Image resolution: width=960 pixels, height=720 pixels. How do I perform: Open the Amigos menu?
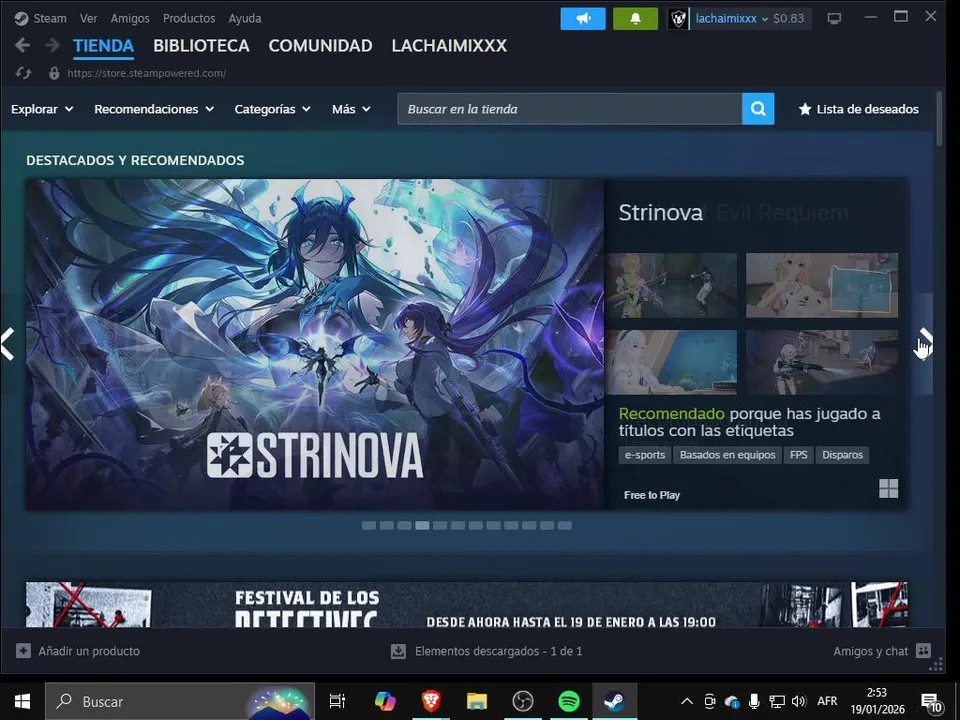pos(130,18)
